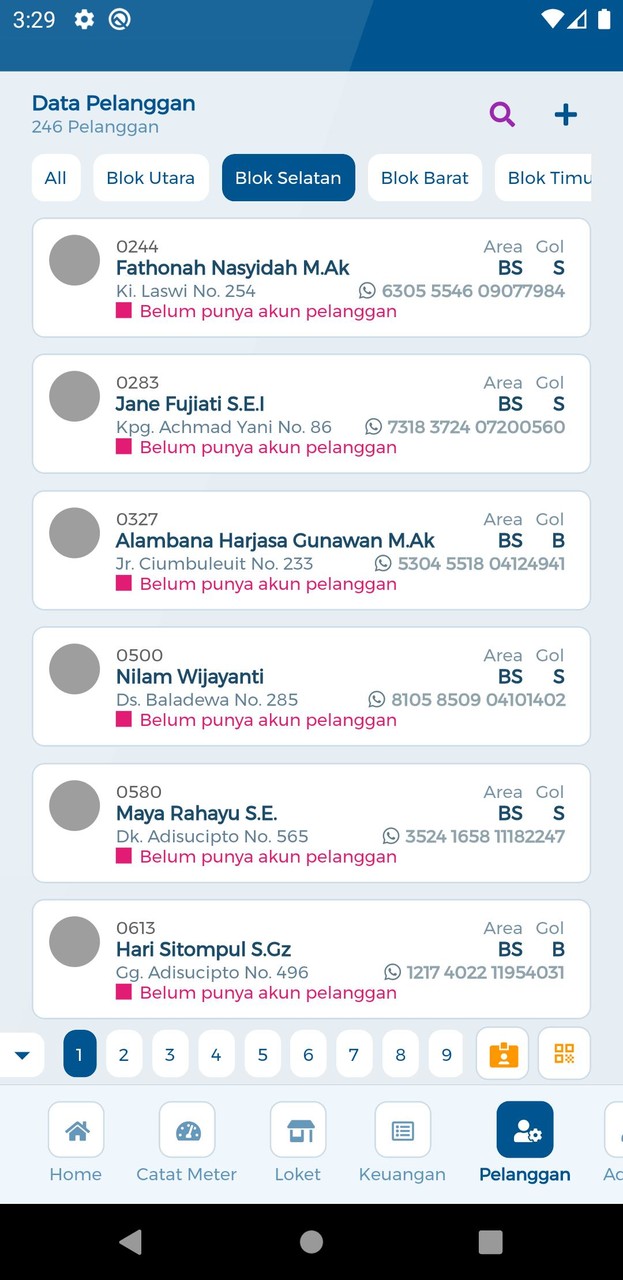Tap the avatar circle of Nilam Wijayanti

click(x=74, y=669)
